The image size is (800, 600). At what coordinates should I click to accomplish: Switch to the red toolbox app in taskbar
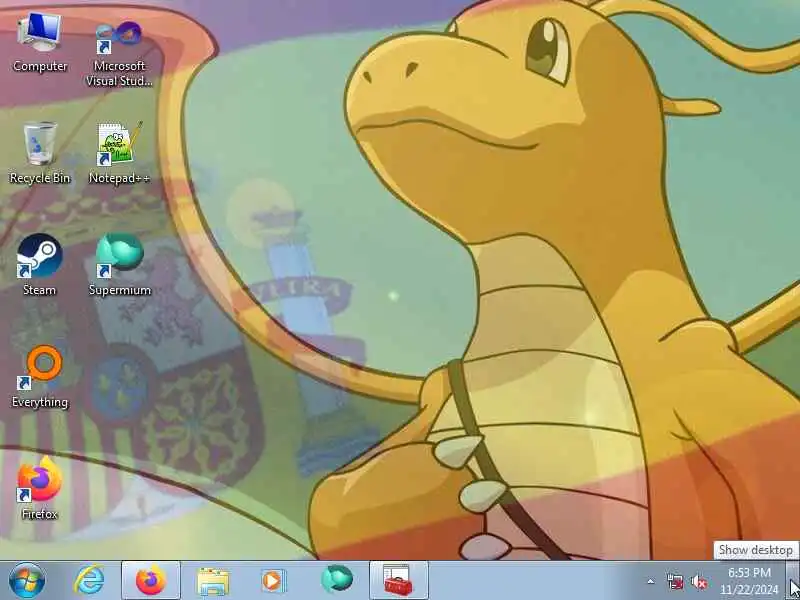(398, 580)
